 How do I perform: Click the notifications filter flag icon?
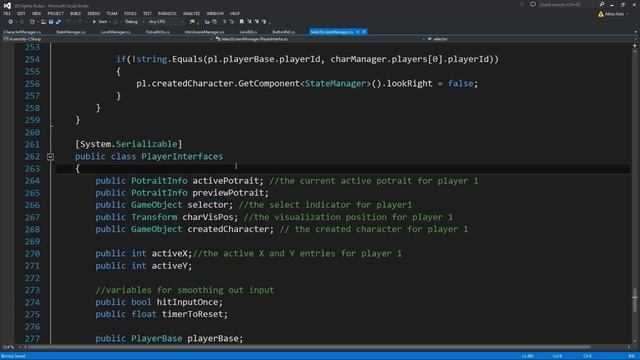tap(522, 4)
